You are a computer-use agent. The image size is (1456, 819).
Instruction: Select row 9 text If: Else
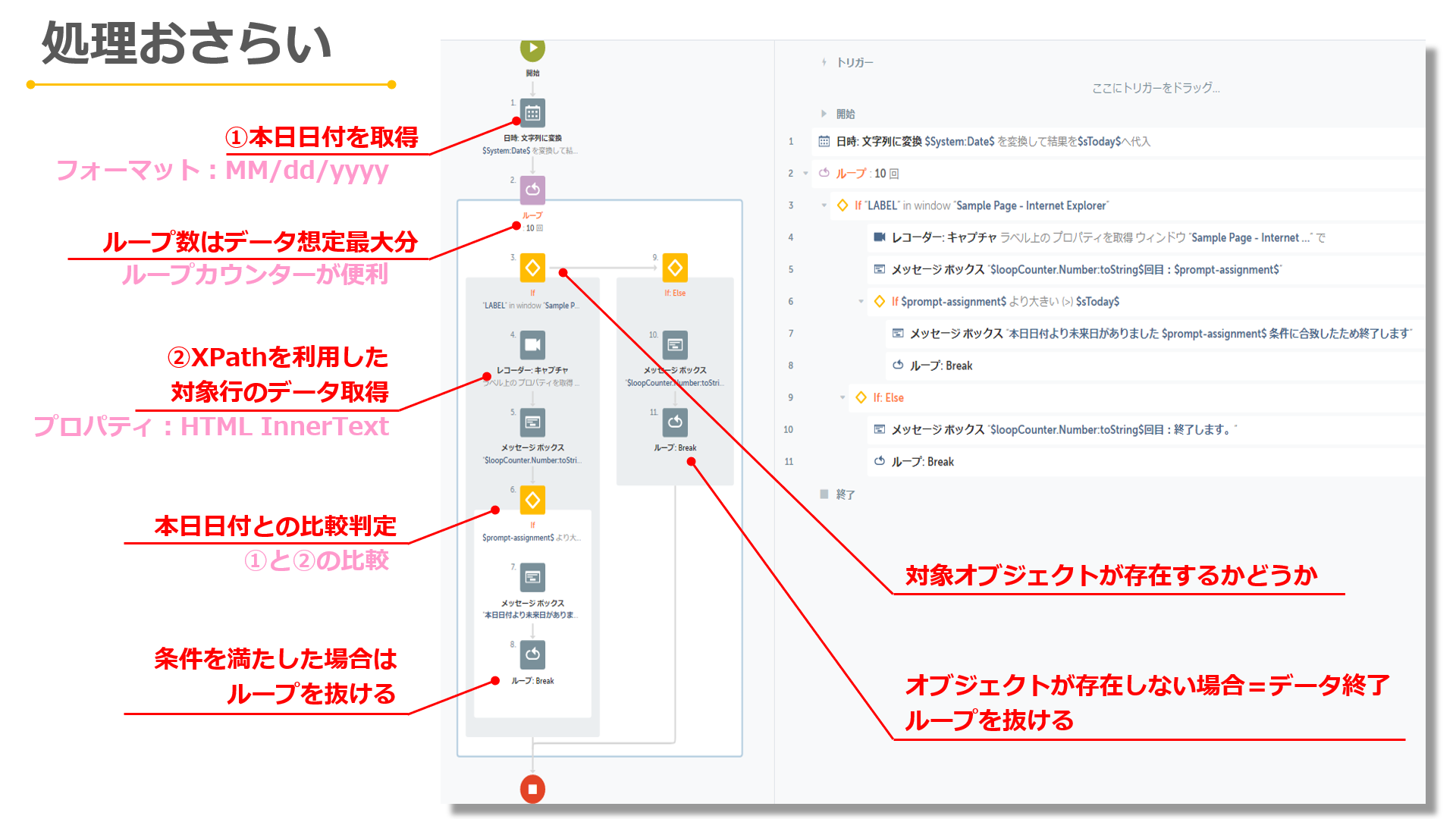point(888,397)
